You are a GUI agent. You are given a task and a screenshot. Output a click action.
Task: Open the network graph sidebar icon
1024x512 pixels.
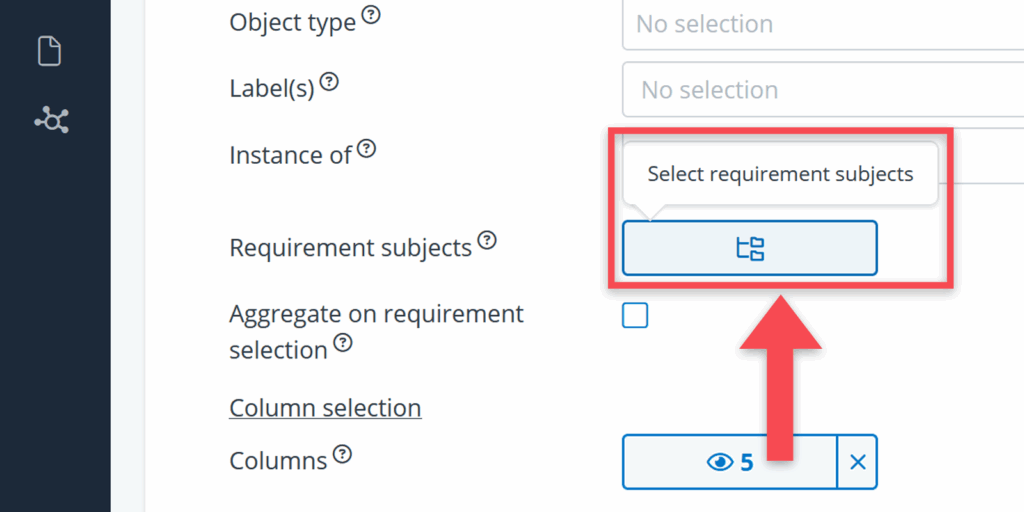click(51, 121)
